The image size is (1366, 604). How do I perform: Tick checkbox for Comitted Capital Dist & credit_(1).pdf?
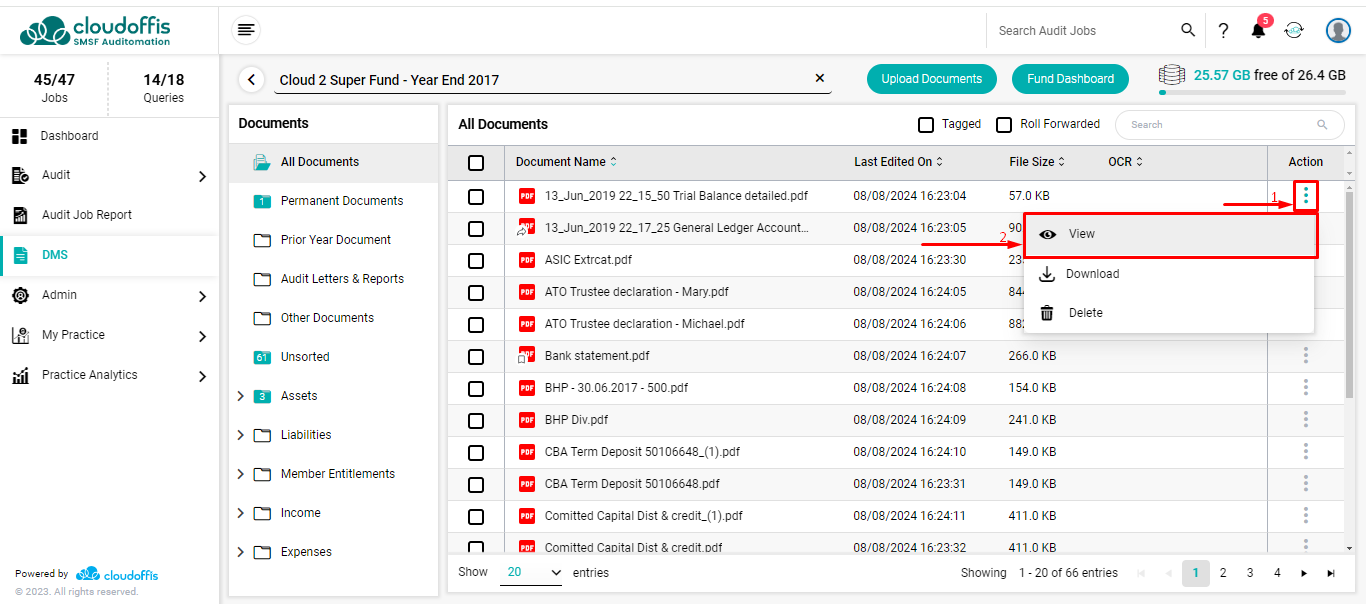pos(476,517)
